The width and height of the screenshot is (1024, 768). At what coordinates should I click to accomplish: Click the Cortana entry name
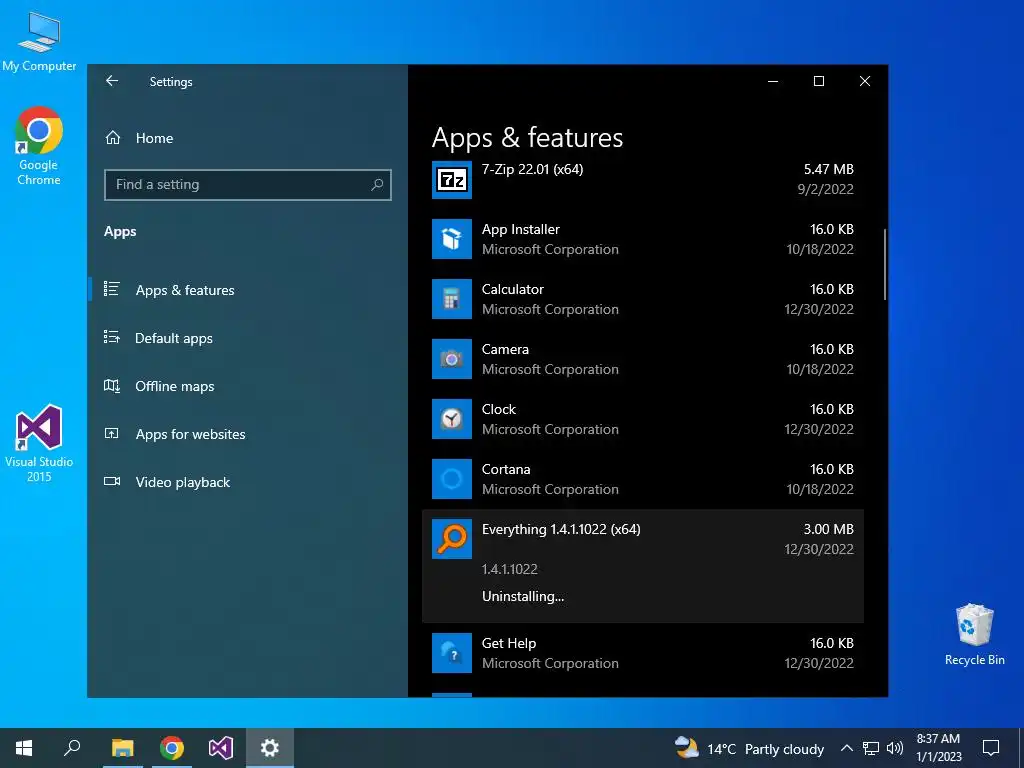[x=506, y=470]
